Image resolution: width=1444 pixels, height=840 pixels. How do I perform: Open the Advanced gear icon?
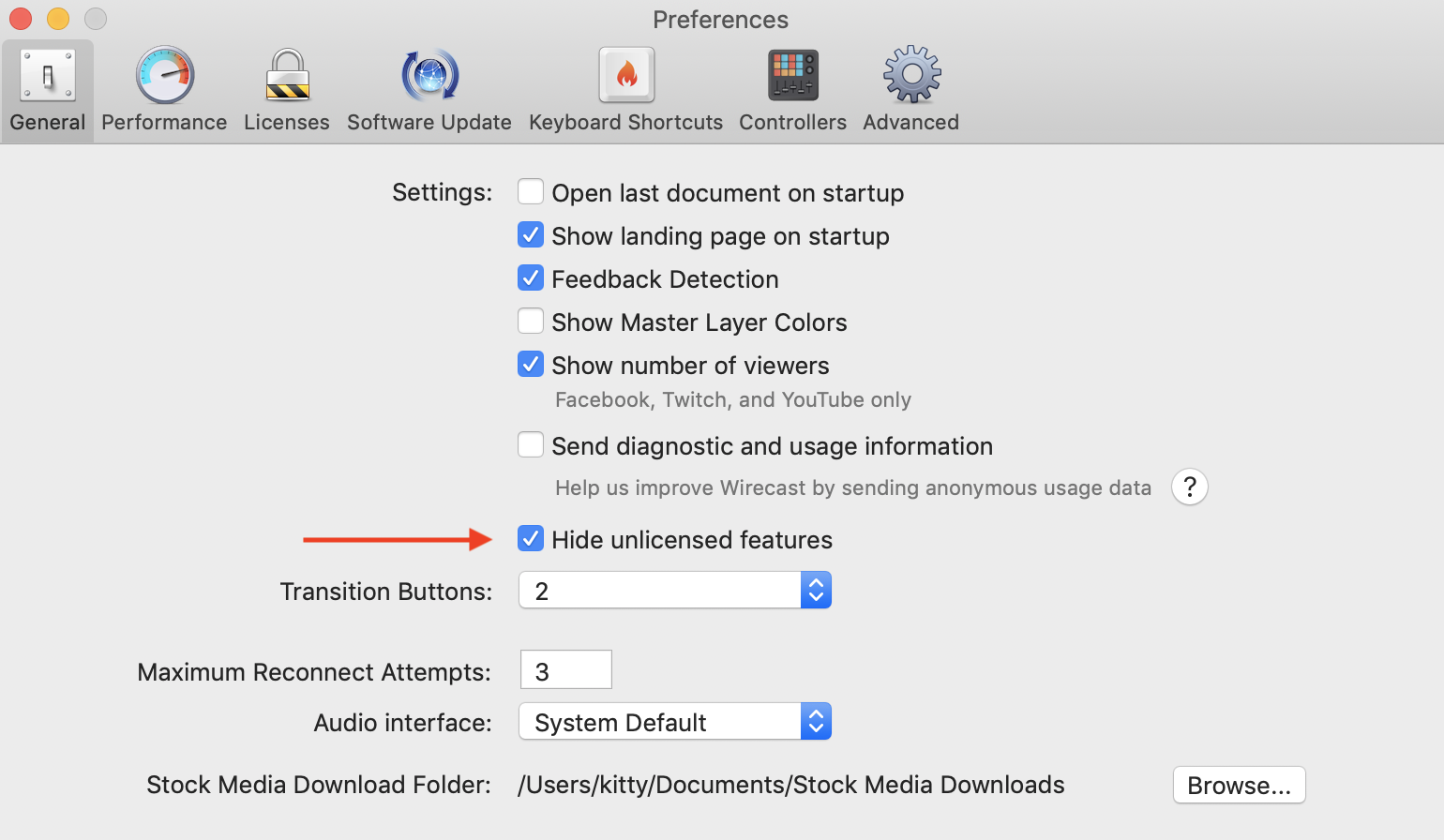point(912,75)
